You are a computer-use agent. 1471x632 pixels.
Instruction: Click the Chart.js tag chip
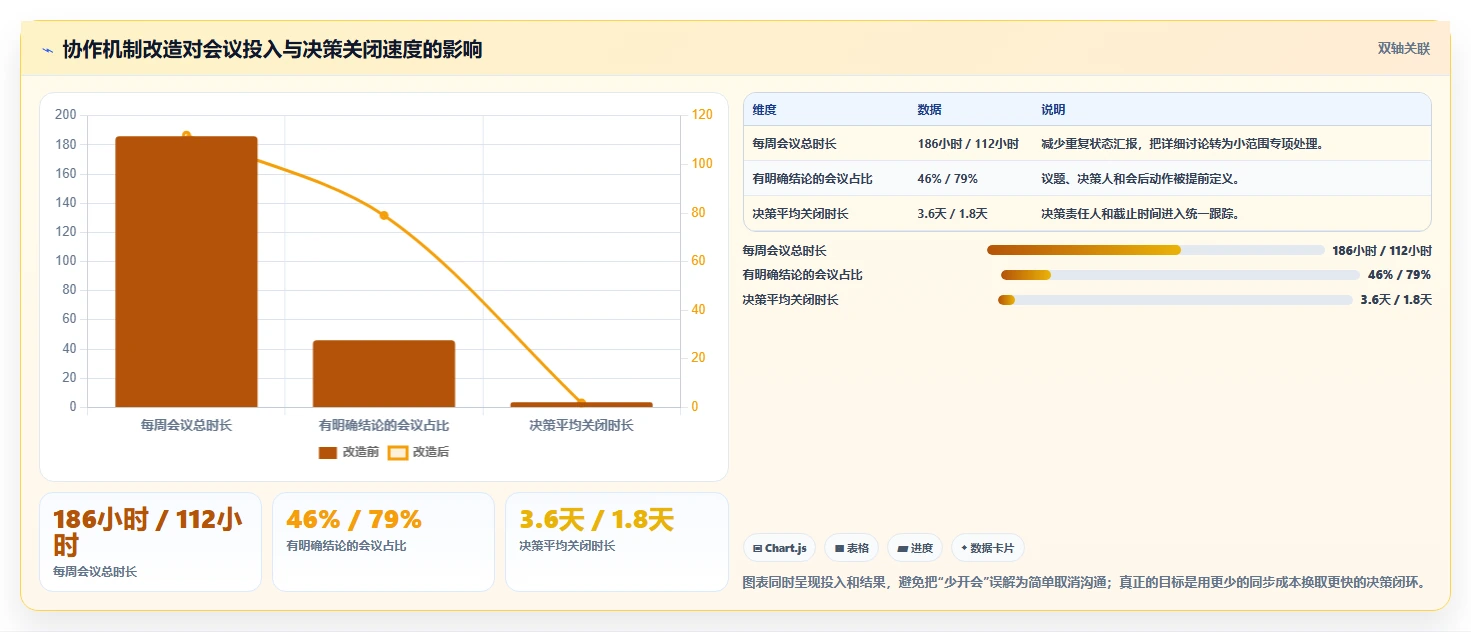pos(780,548)
